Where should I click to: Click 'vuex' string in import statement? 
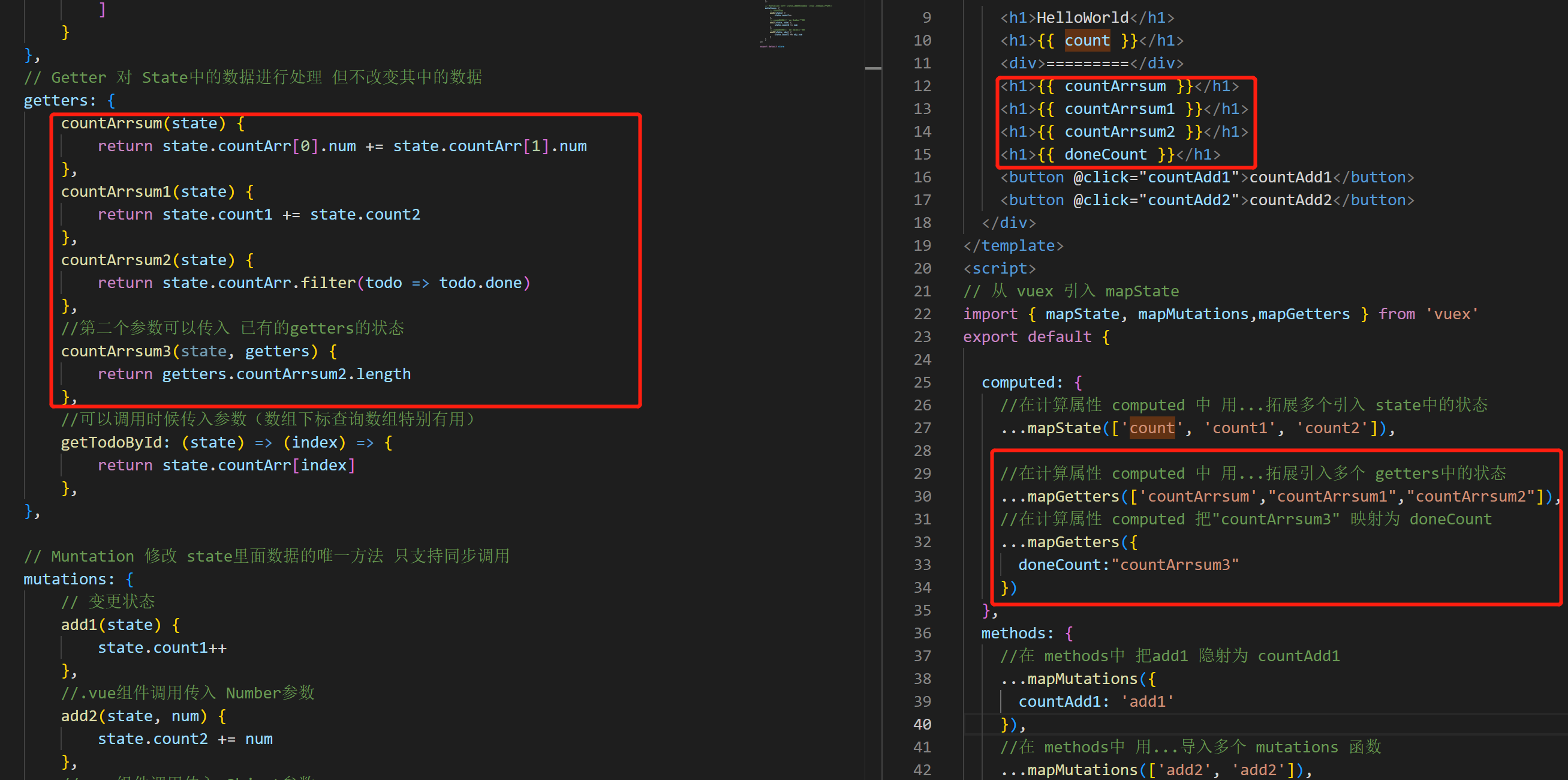click(1452, 314)
